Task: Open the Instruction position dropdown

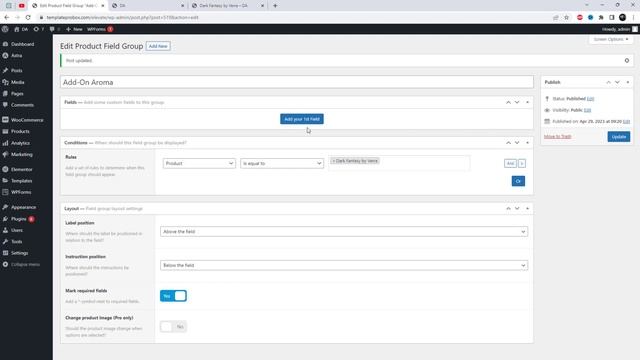Action: (344, 265)
